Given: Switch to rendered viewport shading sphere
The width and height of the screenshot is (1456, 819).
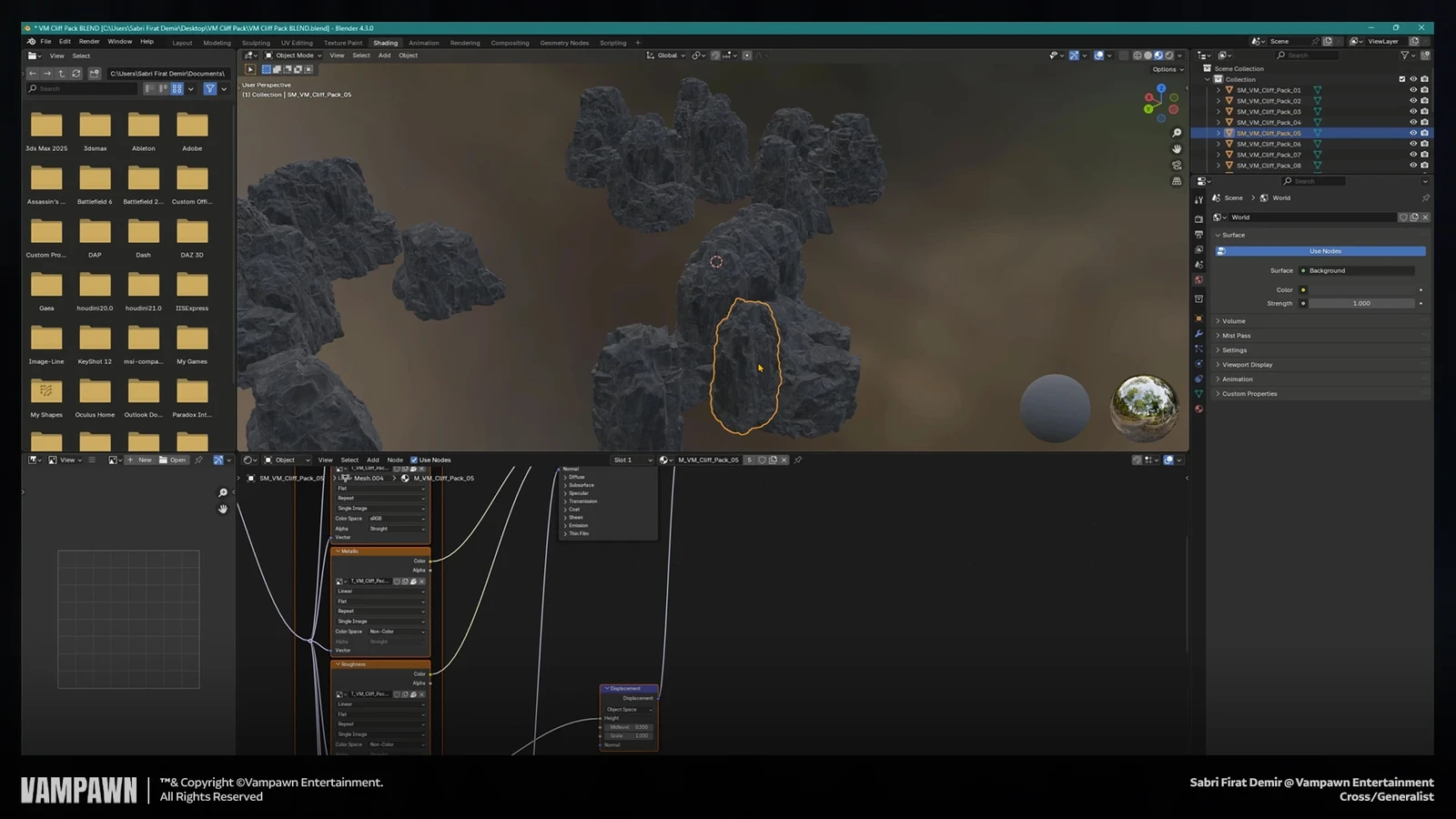Looking at the screenshot, I should [1169, 56].
